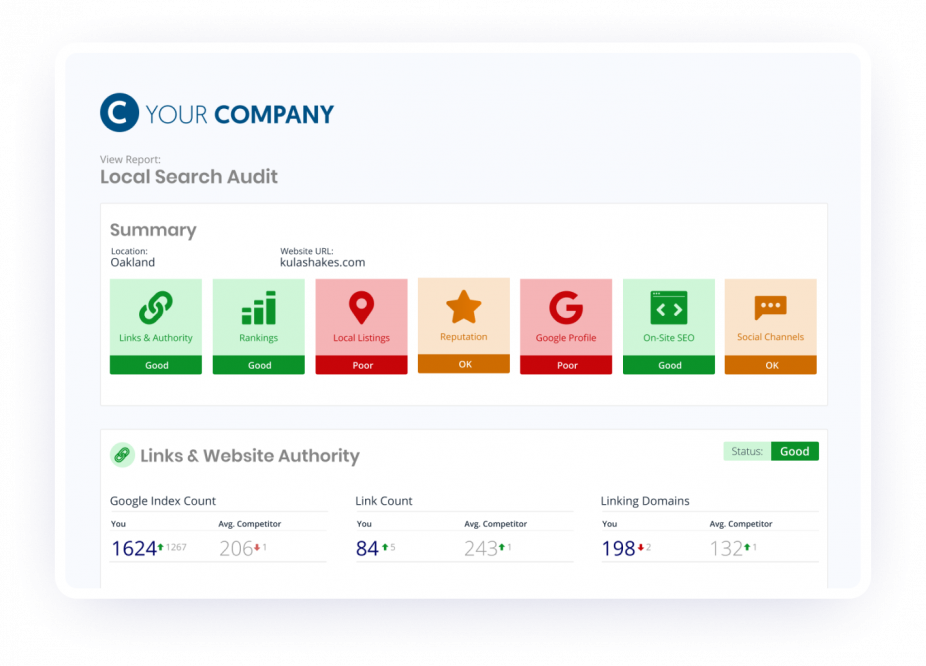Click the Google Index Count heading

point(163,501)
